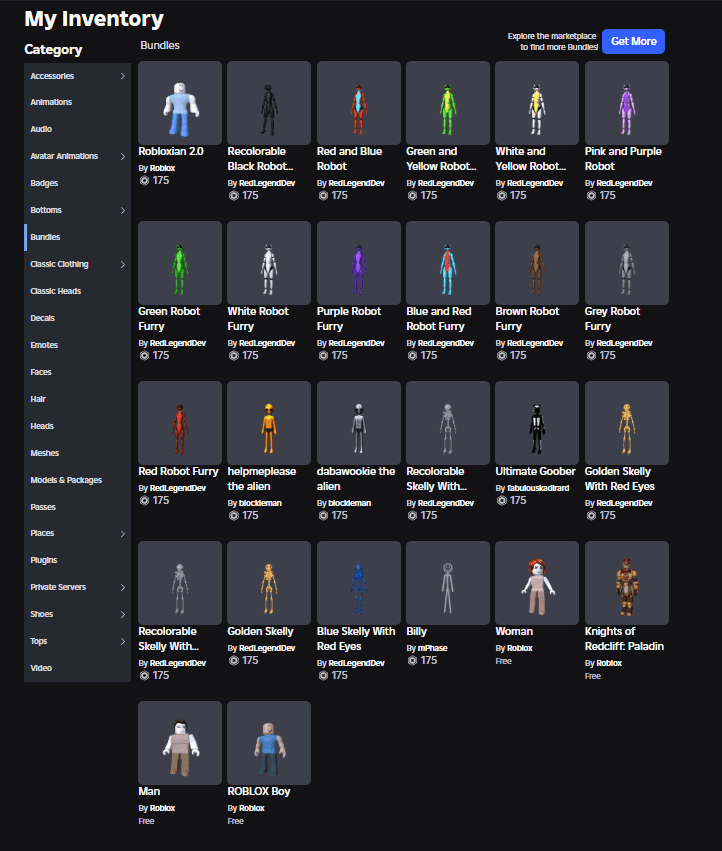Expand the Private Servers category chevron
Screen dimensions: 722x851
(x=123, y=588)
